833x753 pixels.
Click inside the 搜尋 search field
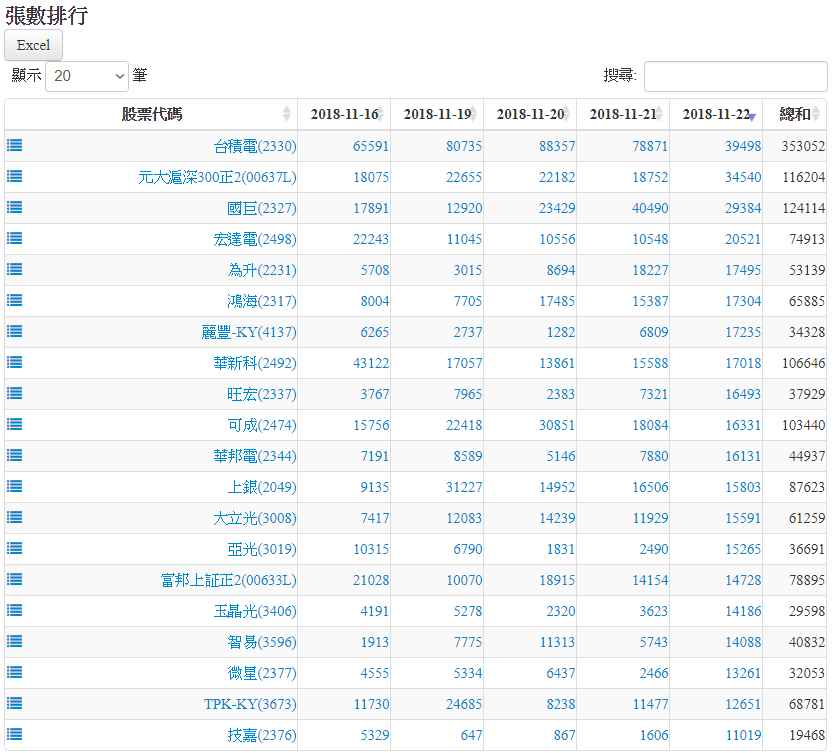[735, 76]
